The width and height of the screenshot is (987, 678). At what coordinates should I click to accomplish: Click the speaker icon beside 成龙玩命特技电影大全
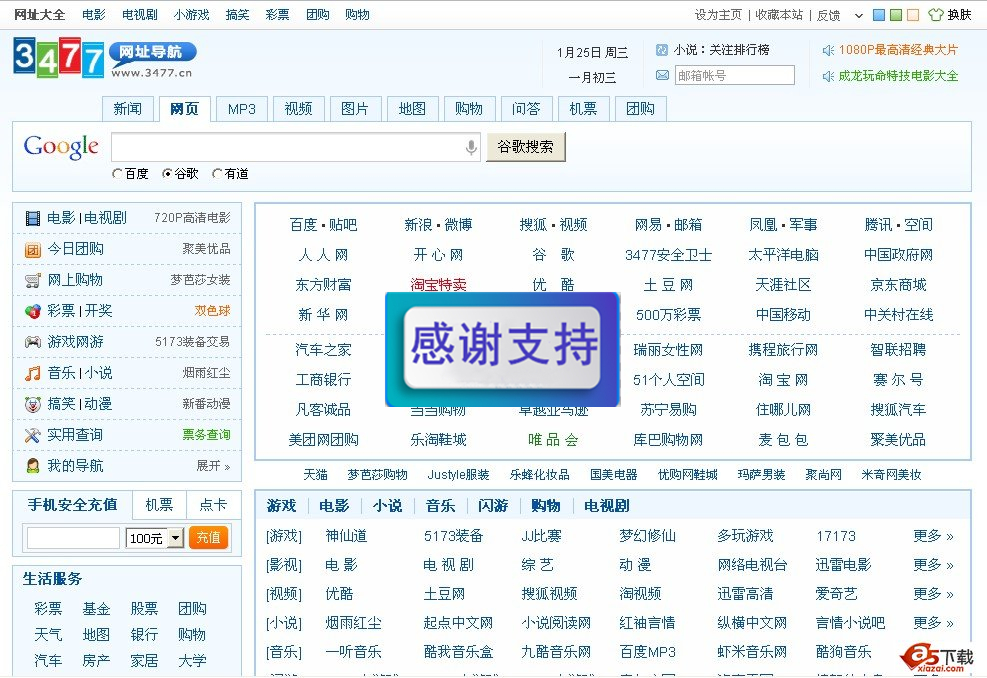click(x=828, y=76)
